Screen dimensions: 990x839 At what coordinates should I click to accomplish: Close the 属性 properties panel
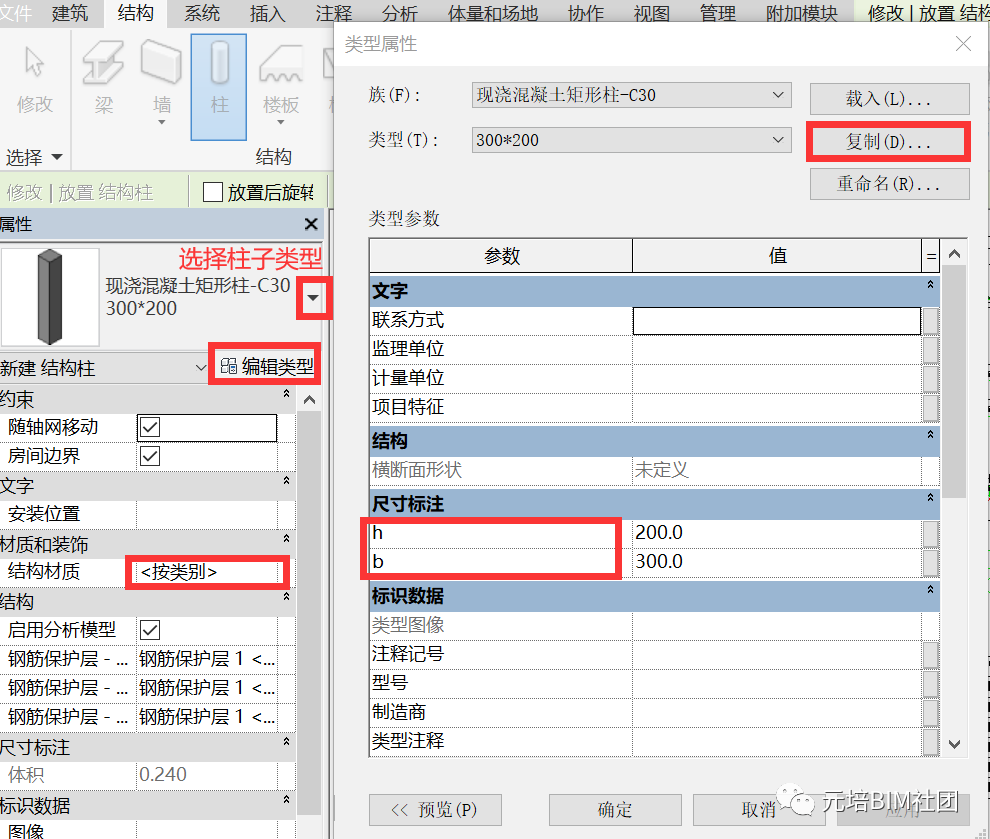tap(311, 225)
